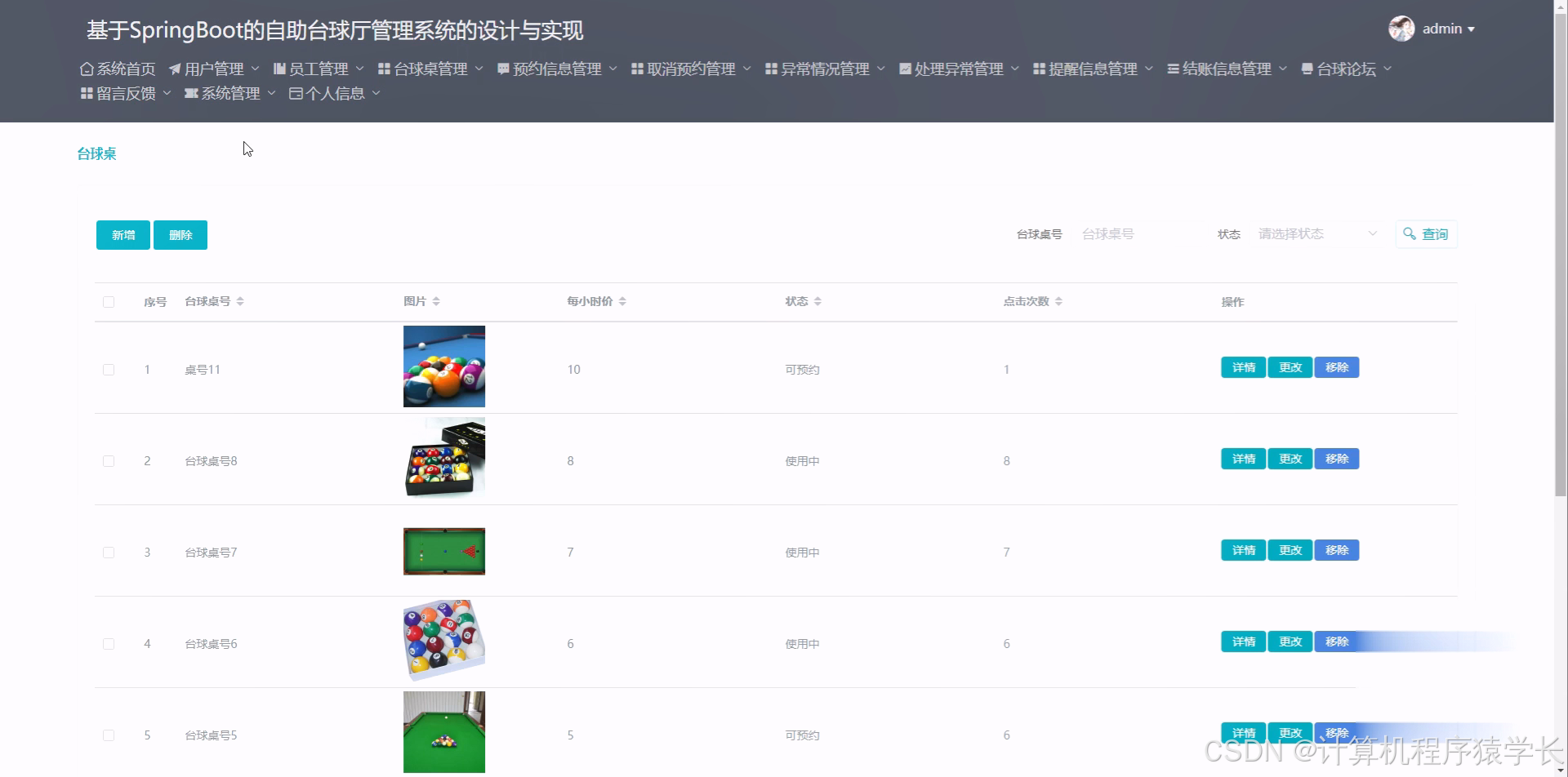Check the checkbox for row 台球桌号8
Image resolution: width=1568 pixels, height=777 pixels.
(109, 460)
